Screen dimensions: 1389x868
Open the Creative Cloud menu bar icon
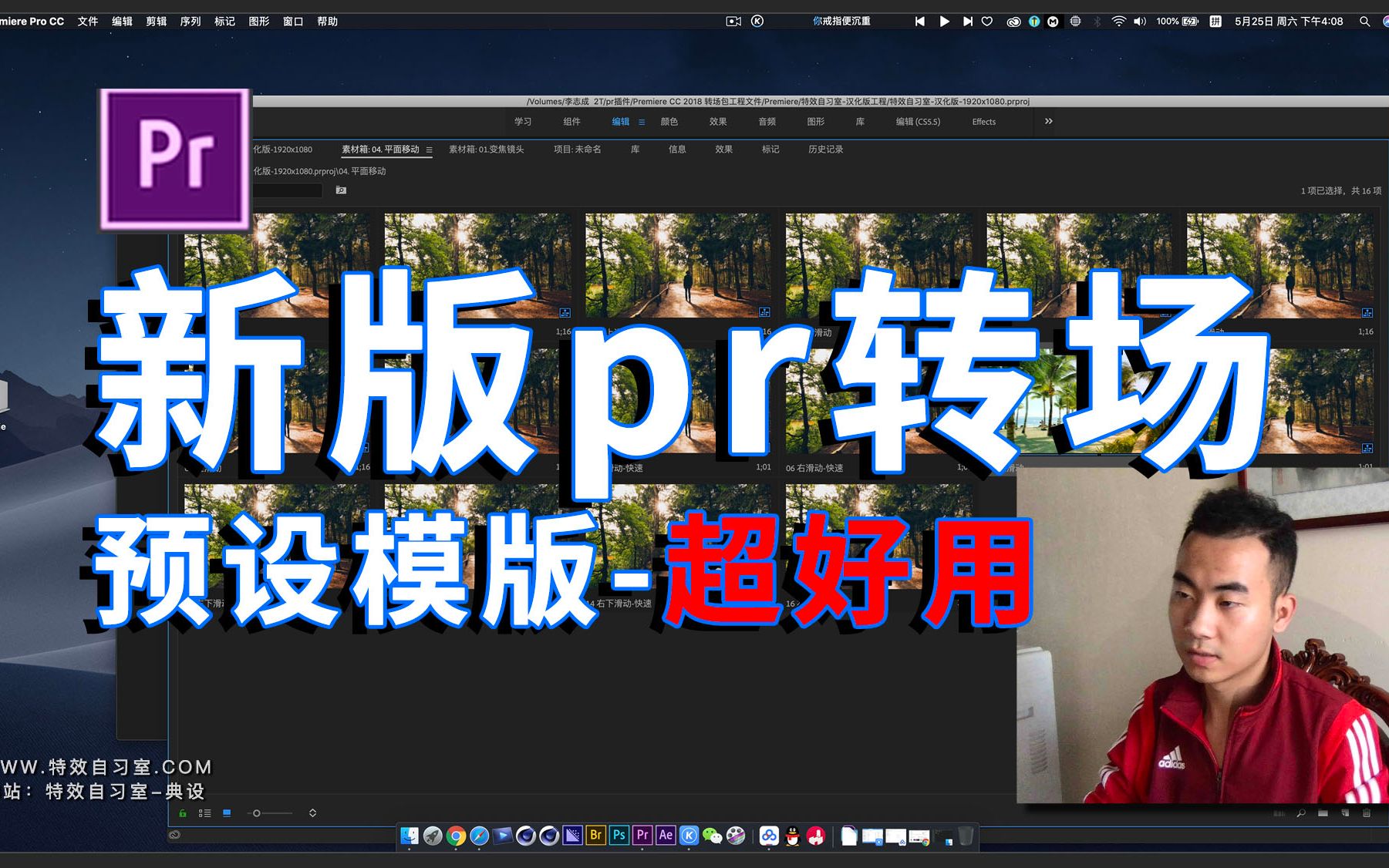(1013, 22)
